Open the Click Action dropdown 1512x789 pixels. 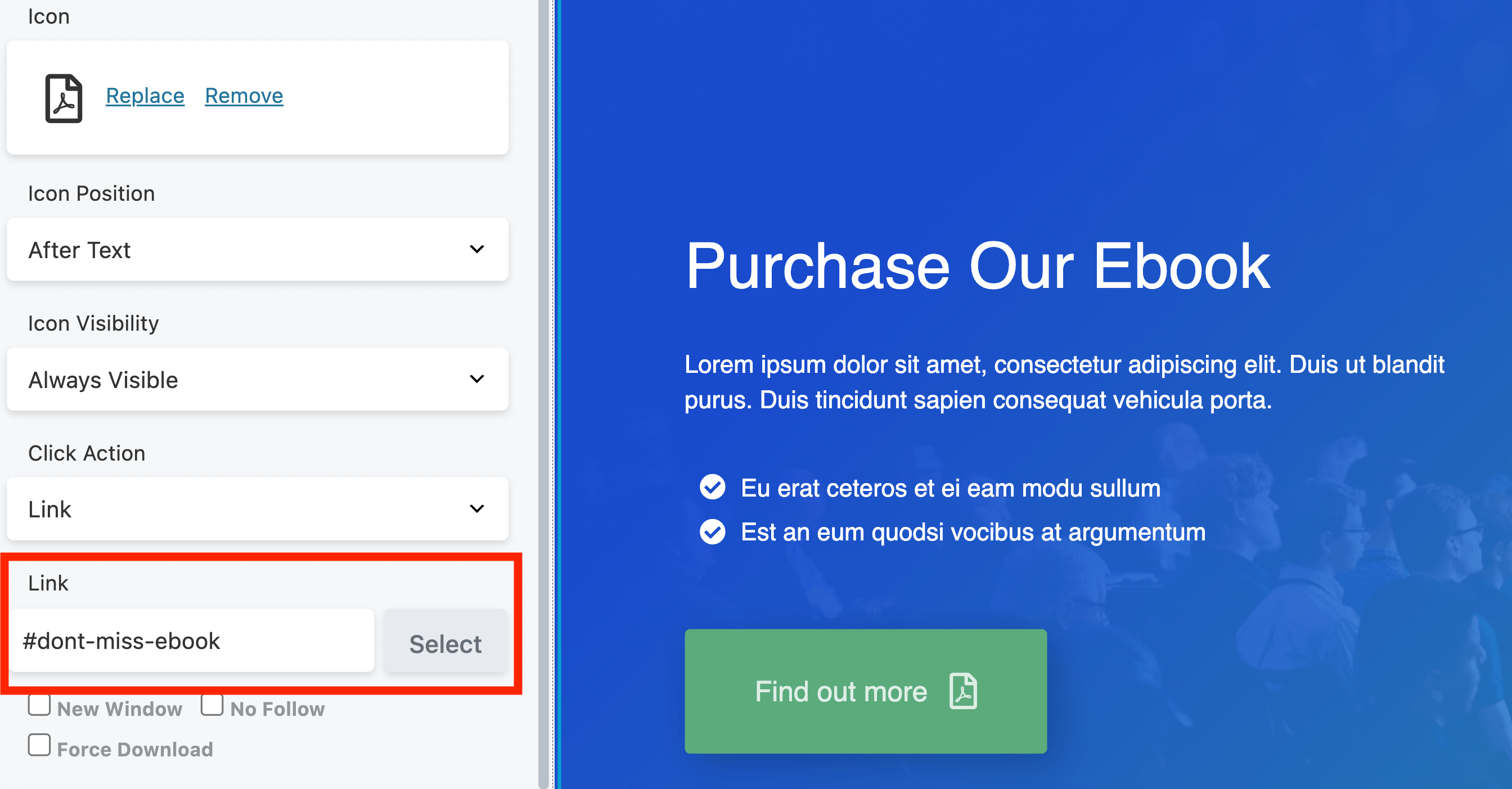click(257, 509)
